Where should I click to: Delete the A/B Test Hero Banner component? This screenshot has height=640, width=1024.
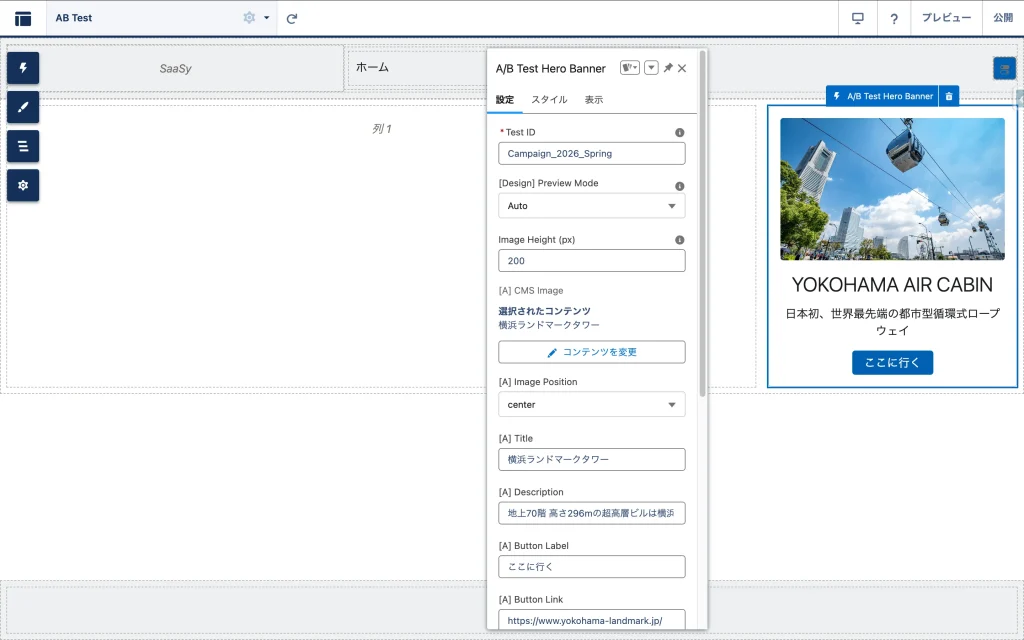(x=949, y=96)
